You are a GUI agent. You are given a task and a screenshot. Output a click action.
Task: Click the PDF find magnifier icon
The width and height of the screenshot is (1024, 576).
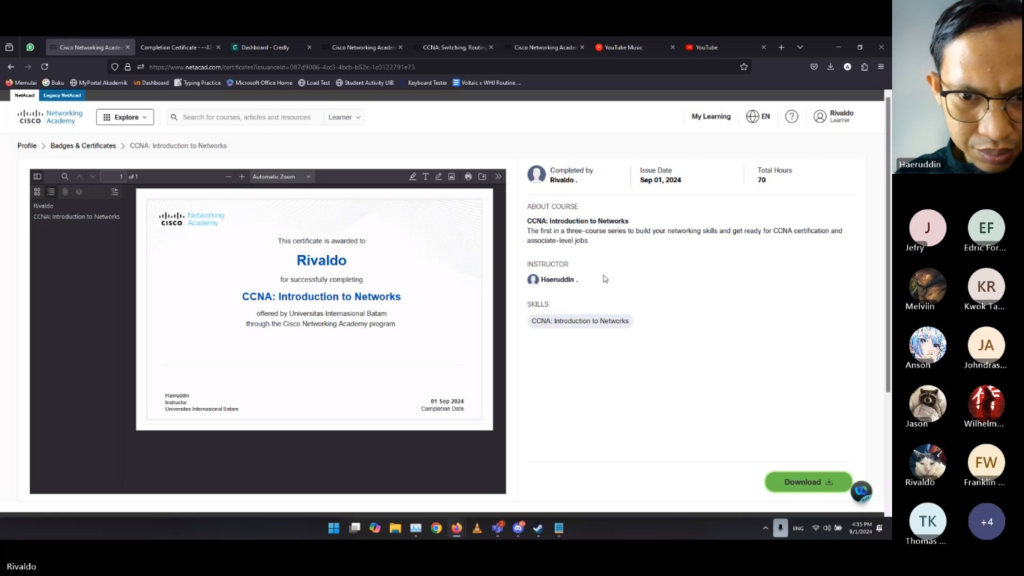(x=65, y=177)
